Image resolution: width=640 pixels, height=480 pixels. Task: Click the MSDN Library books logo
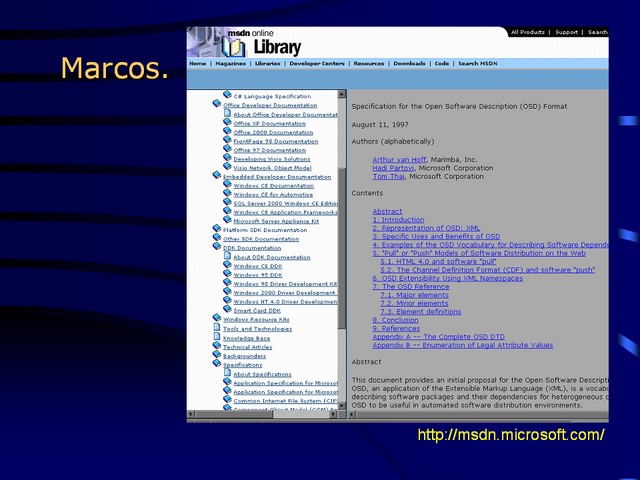[234, 47]
